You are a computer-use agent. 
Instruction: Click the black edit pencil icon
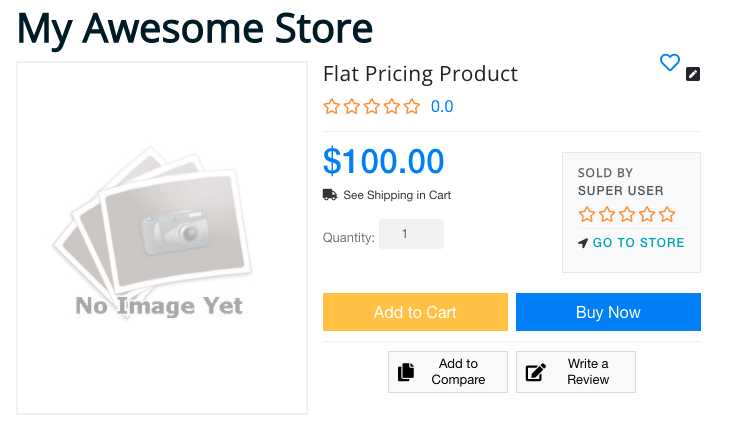(693, 74)
